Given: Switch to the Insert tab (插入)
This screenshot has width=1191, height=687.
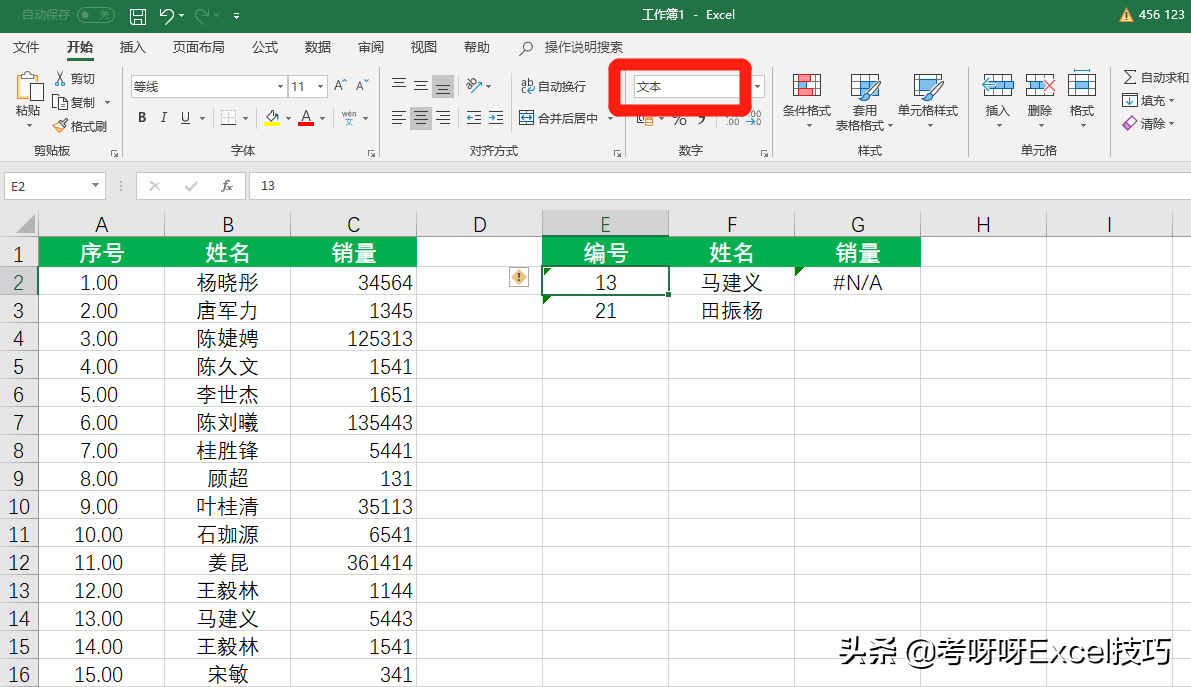Looking at the screenshot, I should 133,47.
